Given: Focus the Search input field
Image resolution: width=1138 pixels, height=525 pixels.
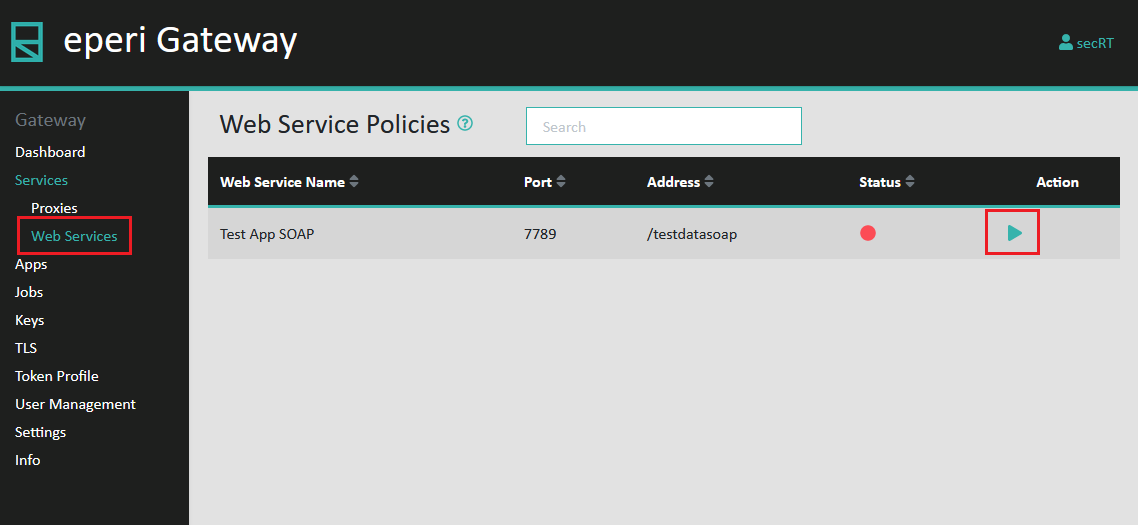Looking at the screenshot, I should click(x=663, y=126).
